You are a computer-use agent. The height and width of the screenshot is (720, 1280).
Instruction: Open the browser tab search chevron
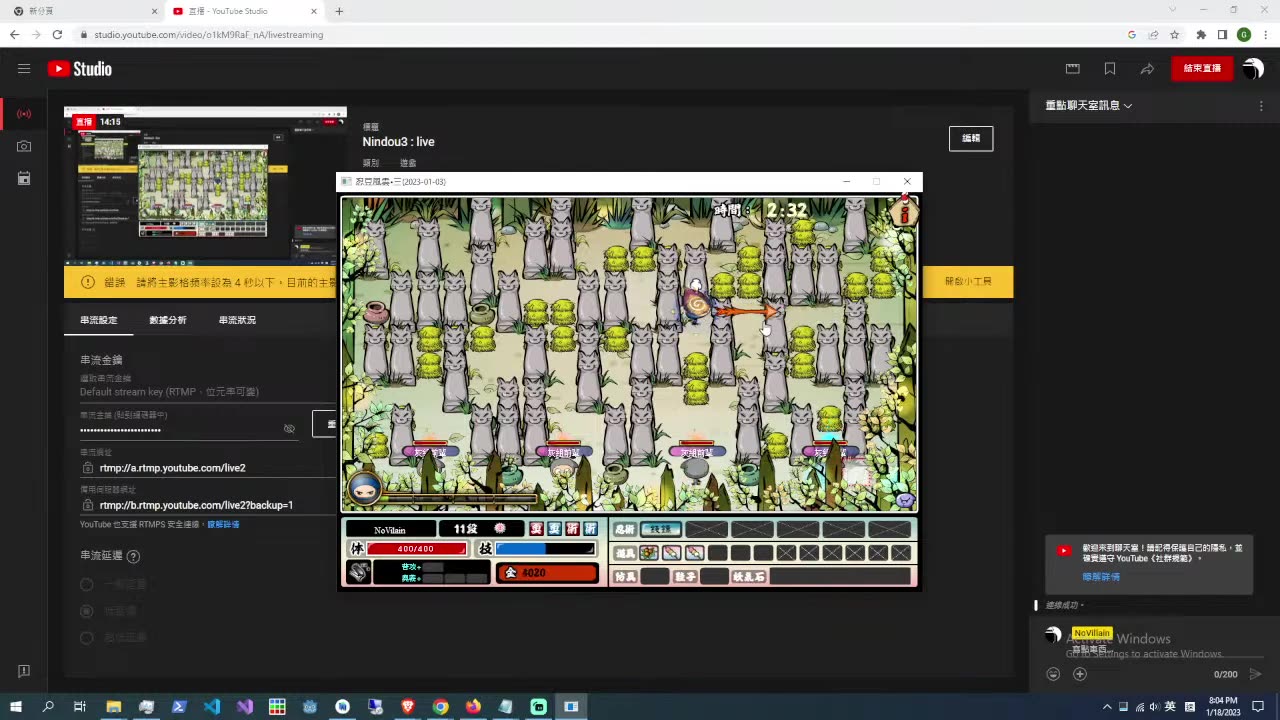(x=1173, y=10)
